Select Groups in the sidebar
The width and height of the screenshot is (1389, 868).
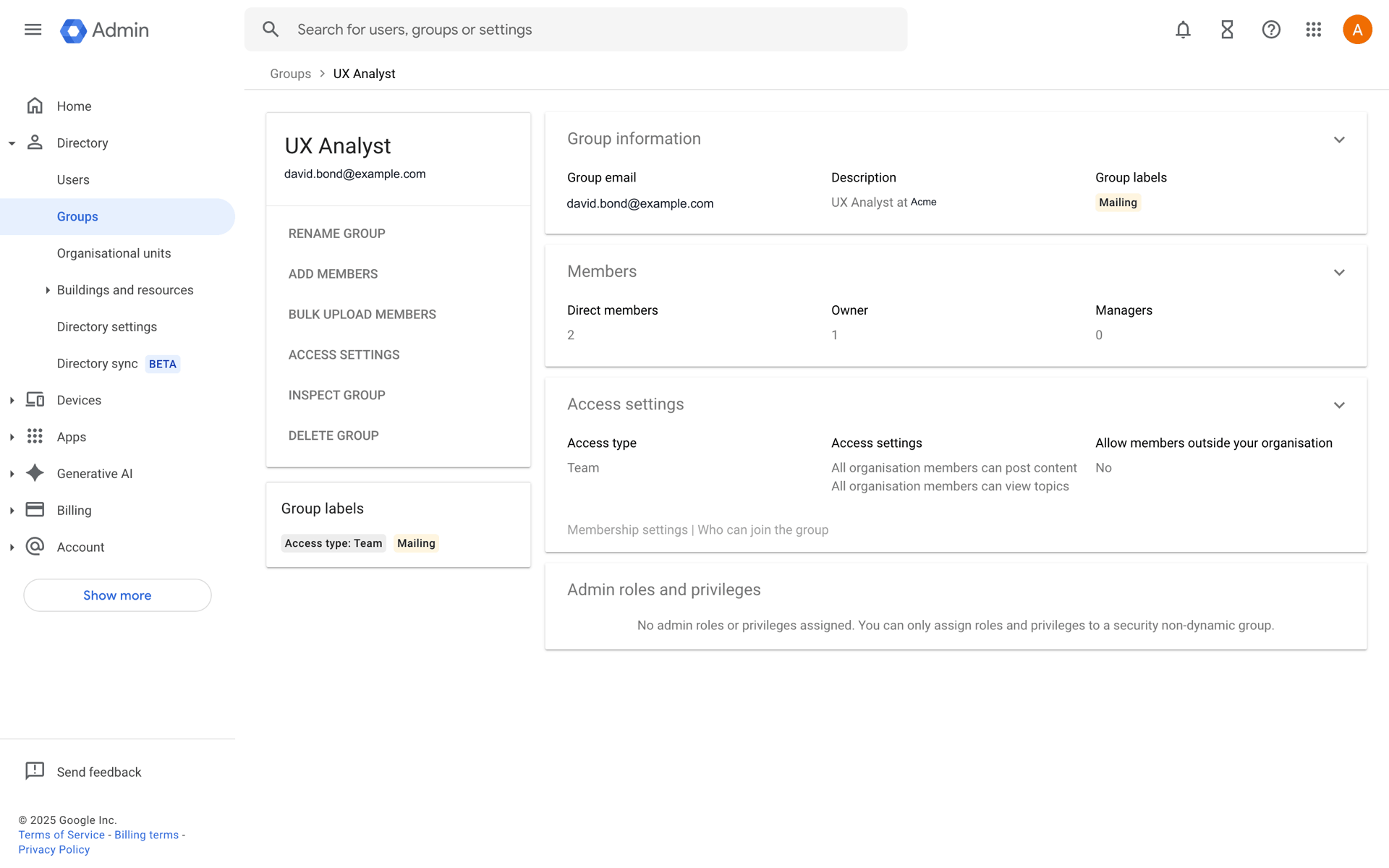[117, 216]
